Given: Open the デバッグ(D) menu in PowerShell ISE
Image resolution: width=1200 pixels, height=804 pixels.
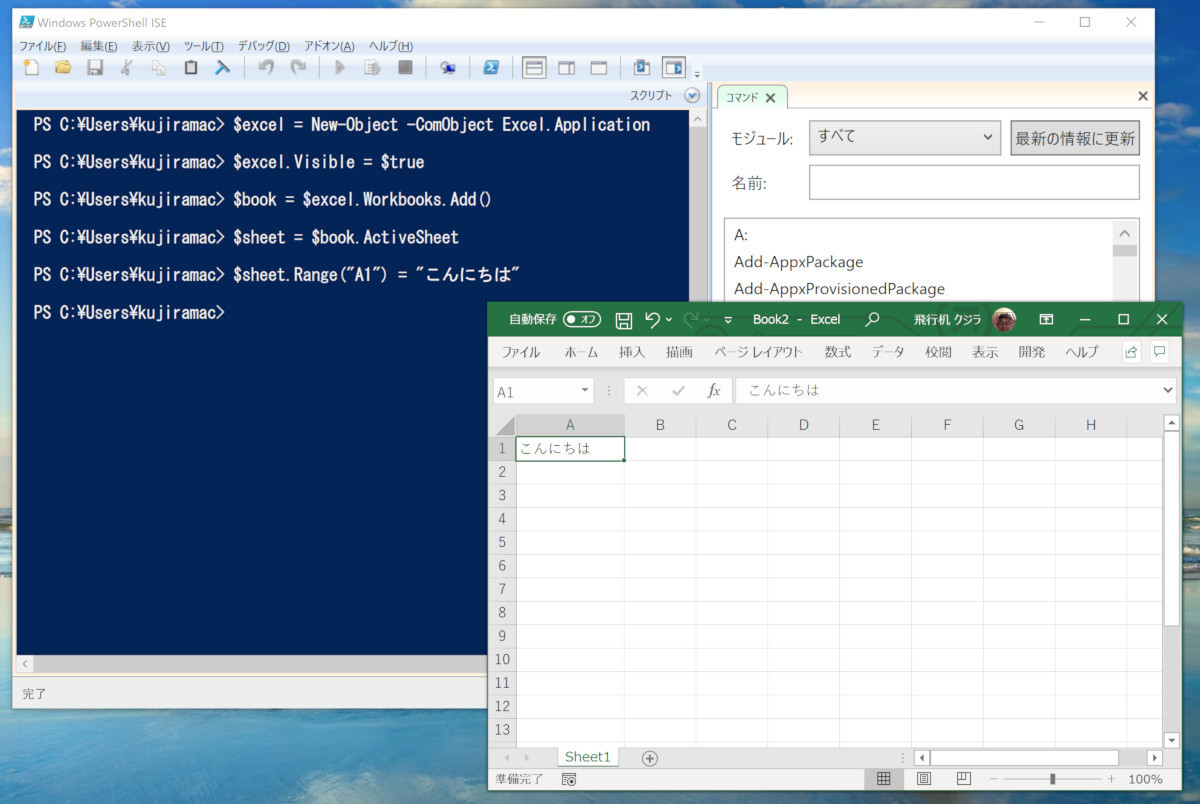Looking at the screenshot, I should (264, 46).
